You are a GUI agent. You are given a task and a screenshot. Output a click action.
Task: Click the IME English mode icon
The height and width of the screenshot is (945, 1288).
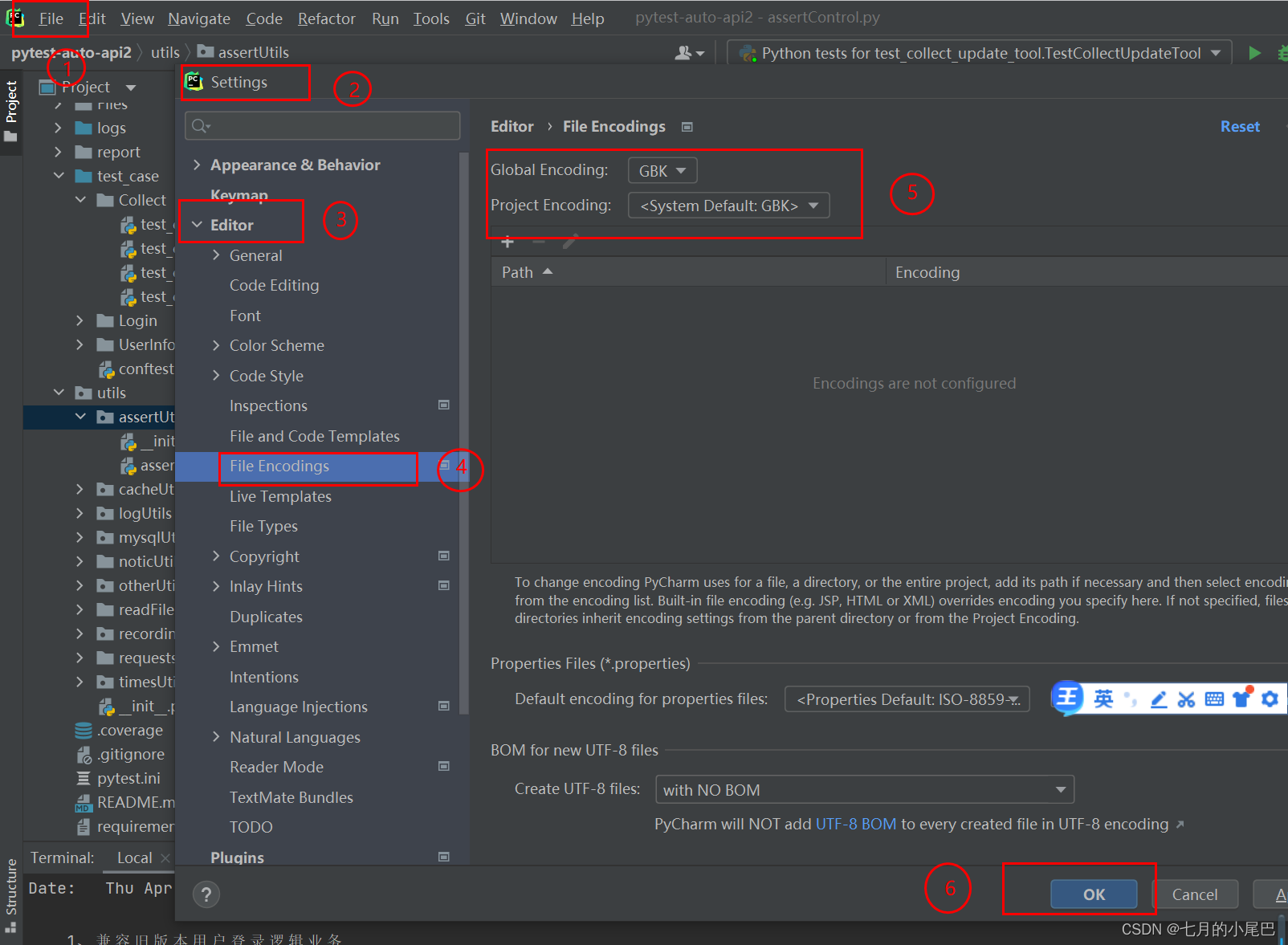(x=1103, y=699)
